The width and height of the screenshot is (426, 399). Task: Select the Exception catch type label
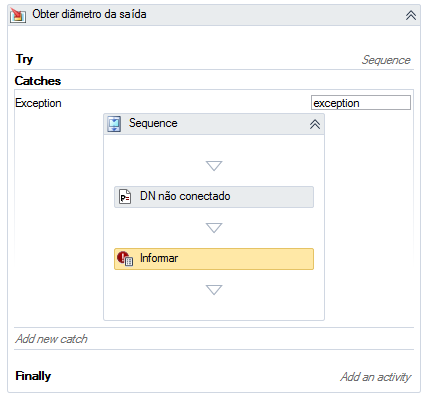[38, 103]
